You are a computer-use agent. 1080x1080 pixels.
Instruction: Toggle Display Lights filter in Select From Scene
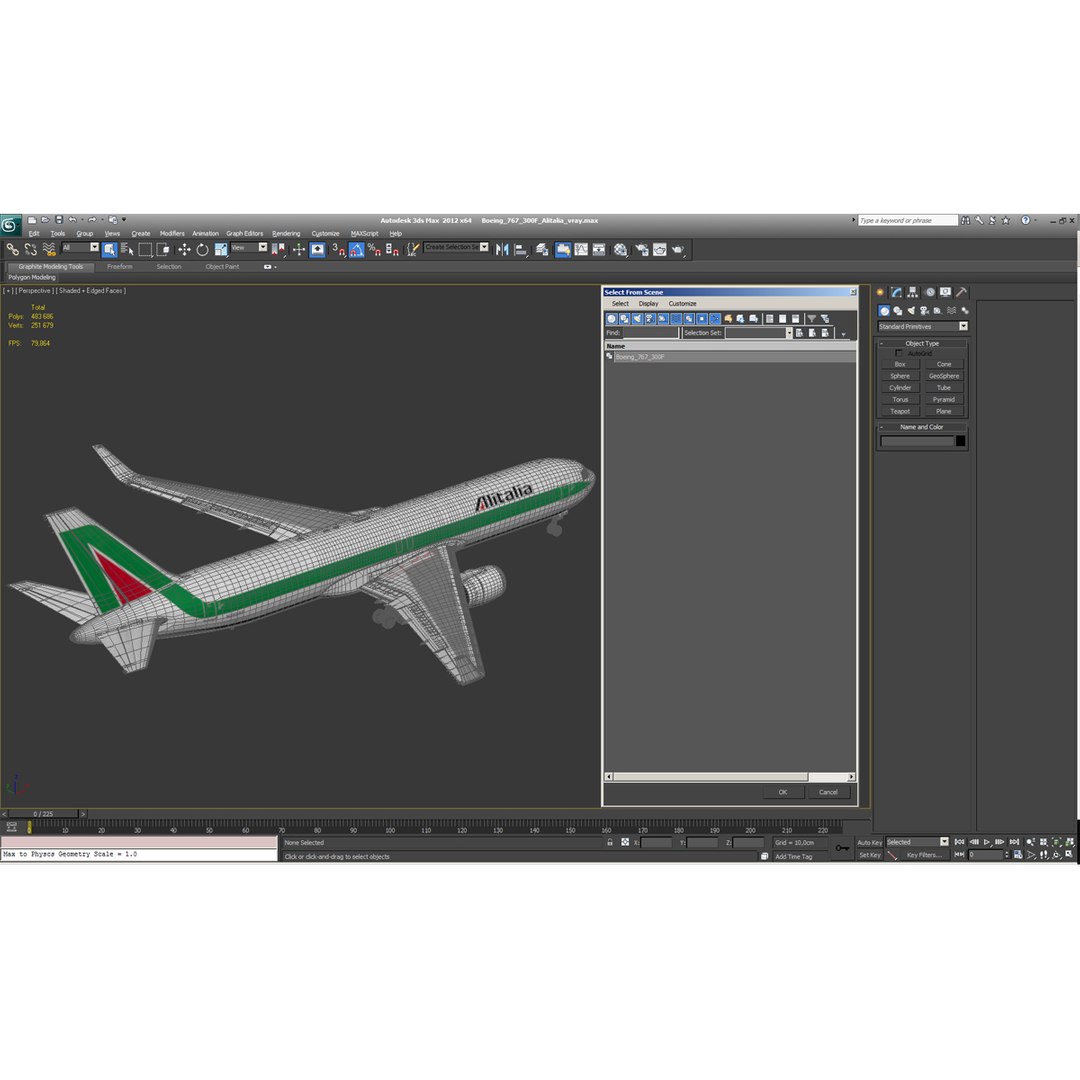(637, 319)
